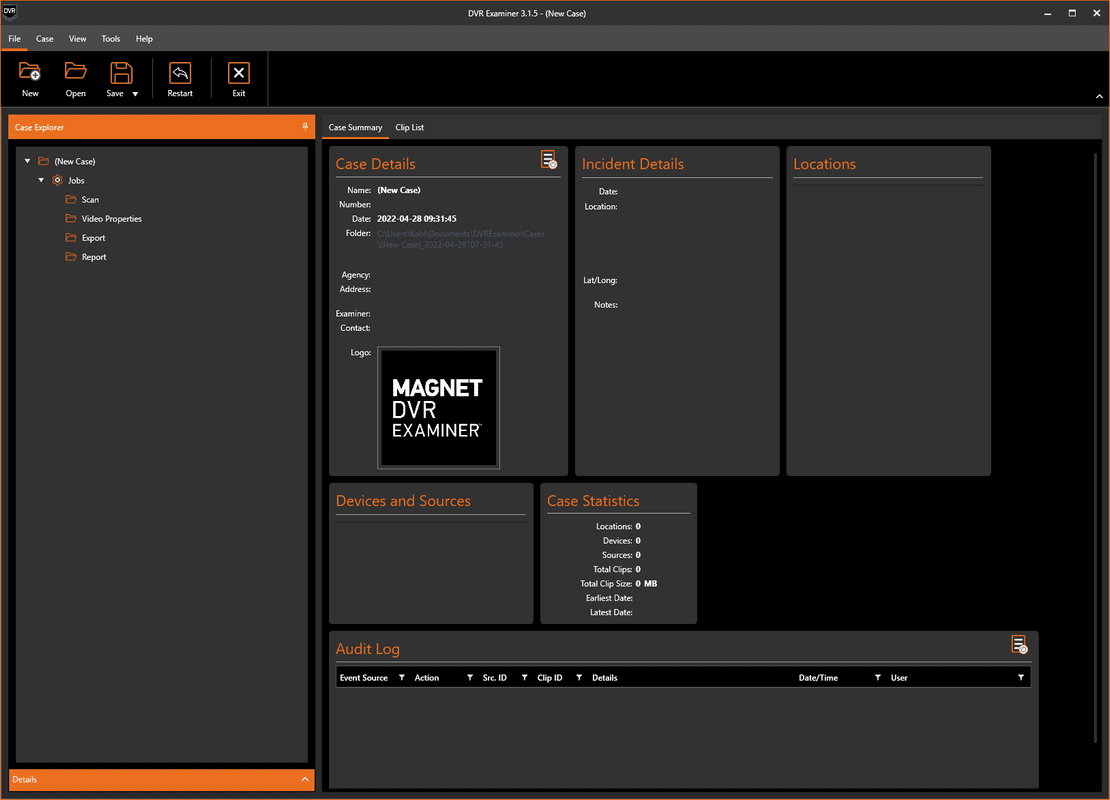
Task: Click the Save disk icon
Action: tap(120, 73)
